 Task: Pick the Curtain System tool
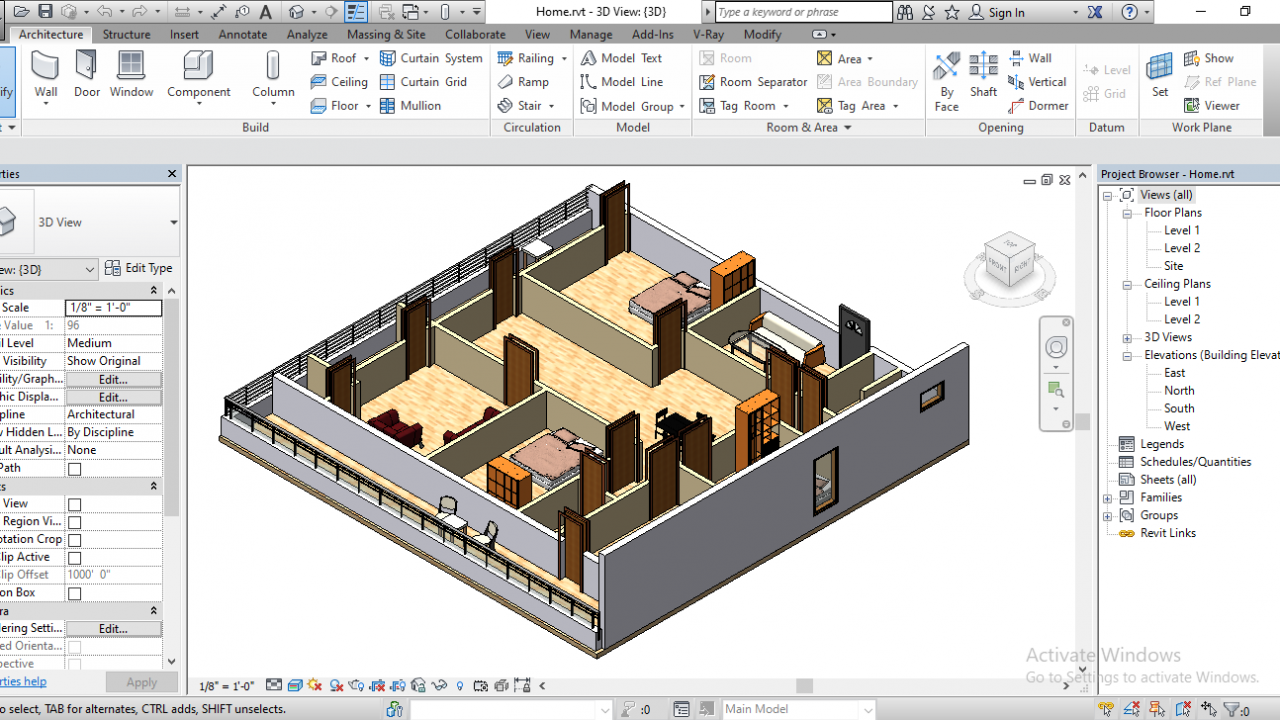[431, 58]
